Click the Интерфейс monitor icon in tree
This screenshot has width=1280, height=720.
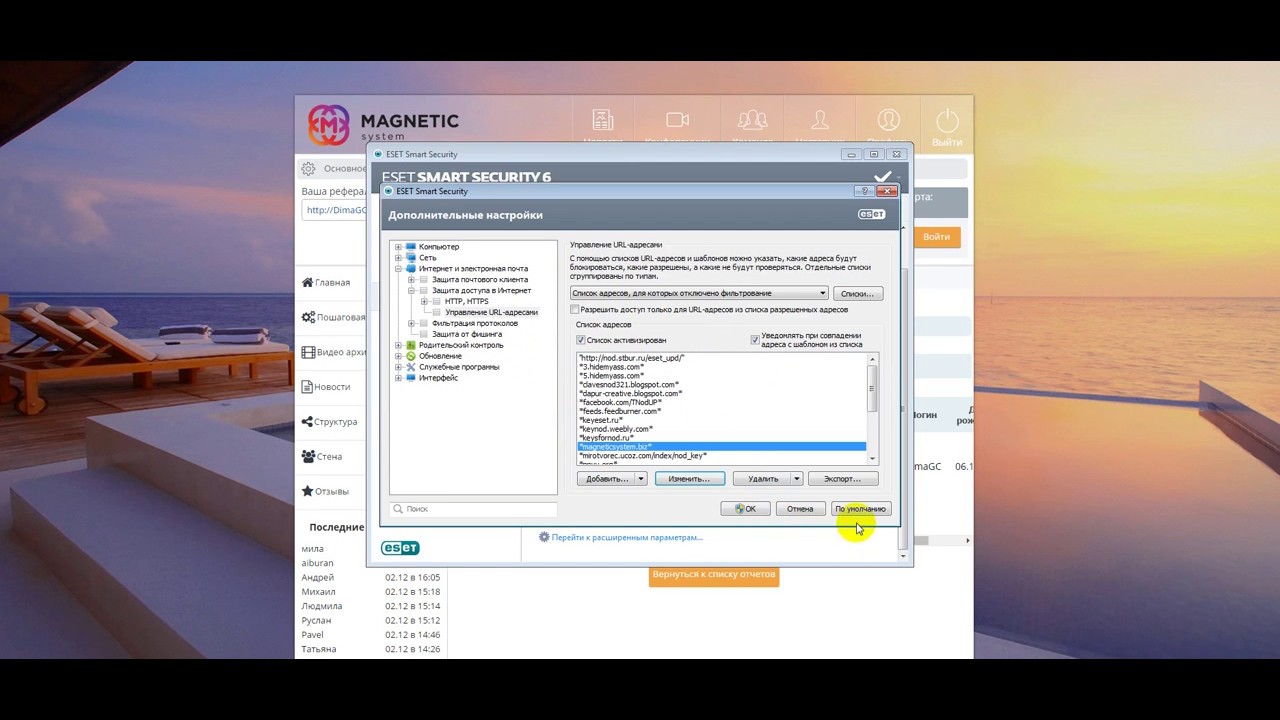pyautogui.click(x=410, y=378)
